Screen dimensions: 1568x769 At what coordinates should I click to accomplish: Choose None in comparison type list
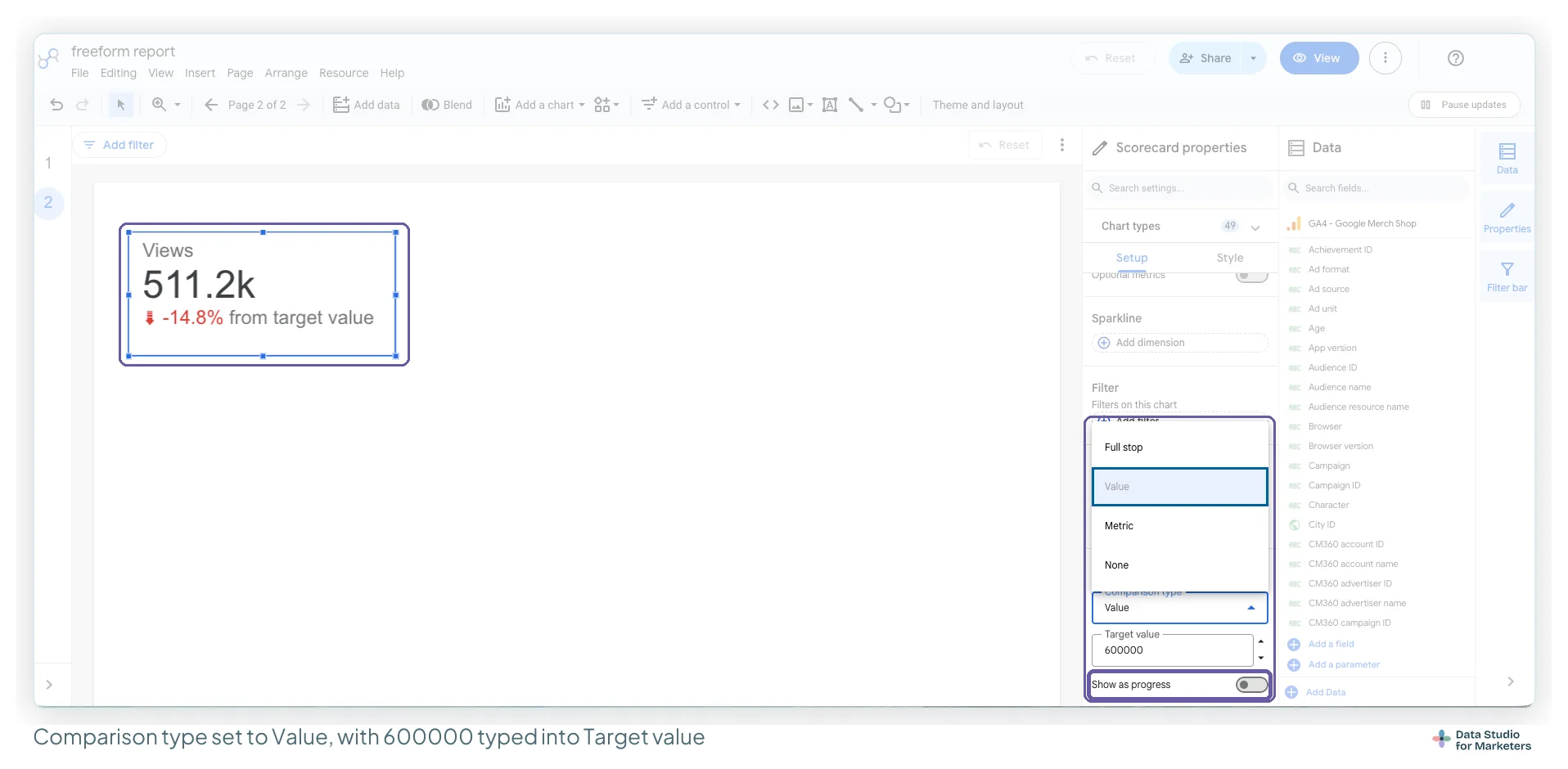1179,565
